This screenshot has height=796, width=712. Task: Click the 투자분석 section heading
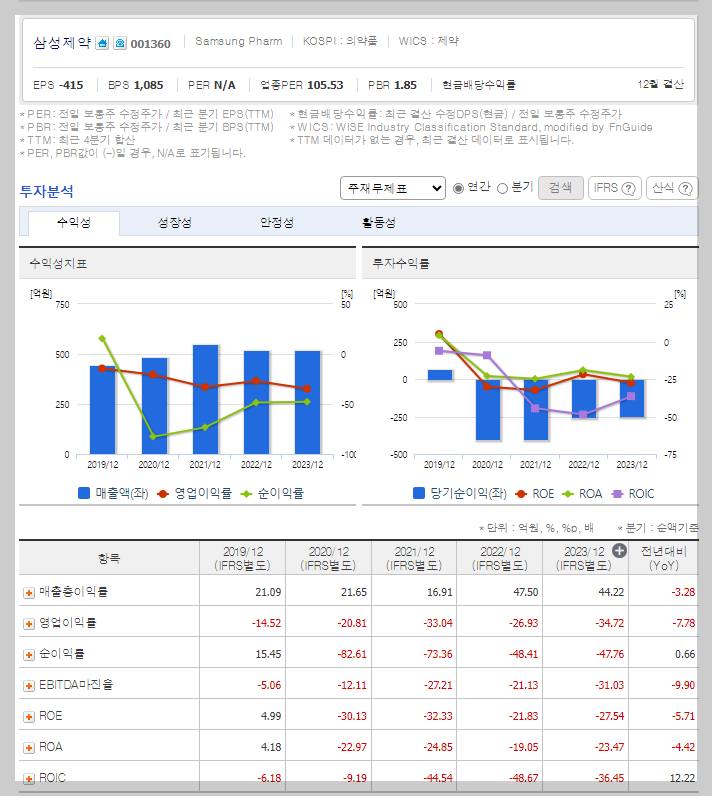click(x=47, y=191)
